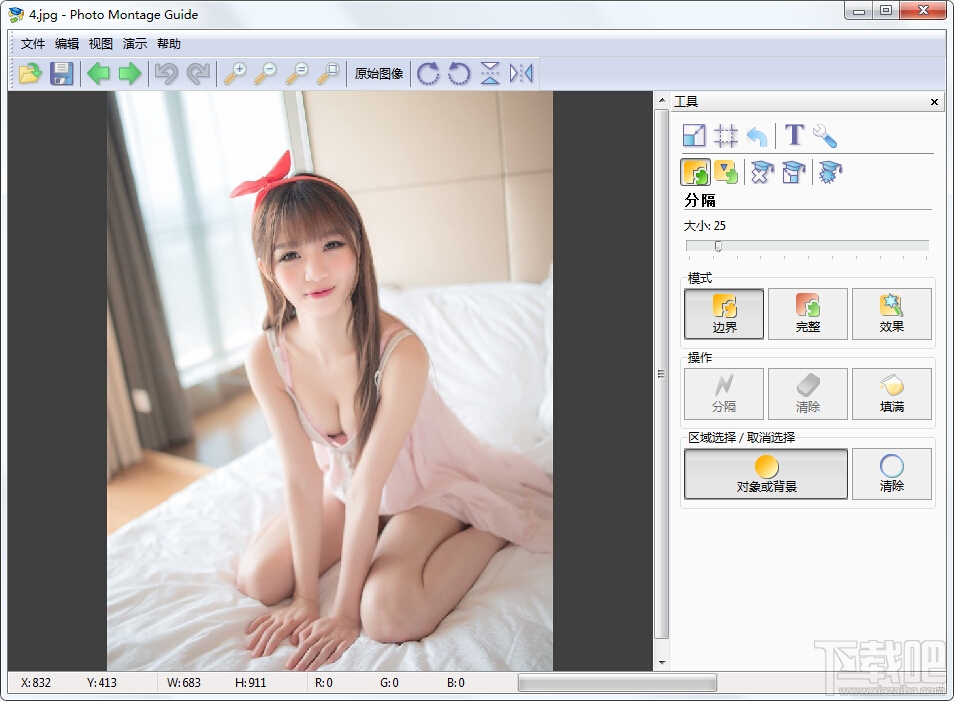Adjust the 大小 size slider handle
The image size is (954, 701).
719,246
